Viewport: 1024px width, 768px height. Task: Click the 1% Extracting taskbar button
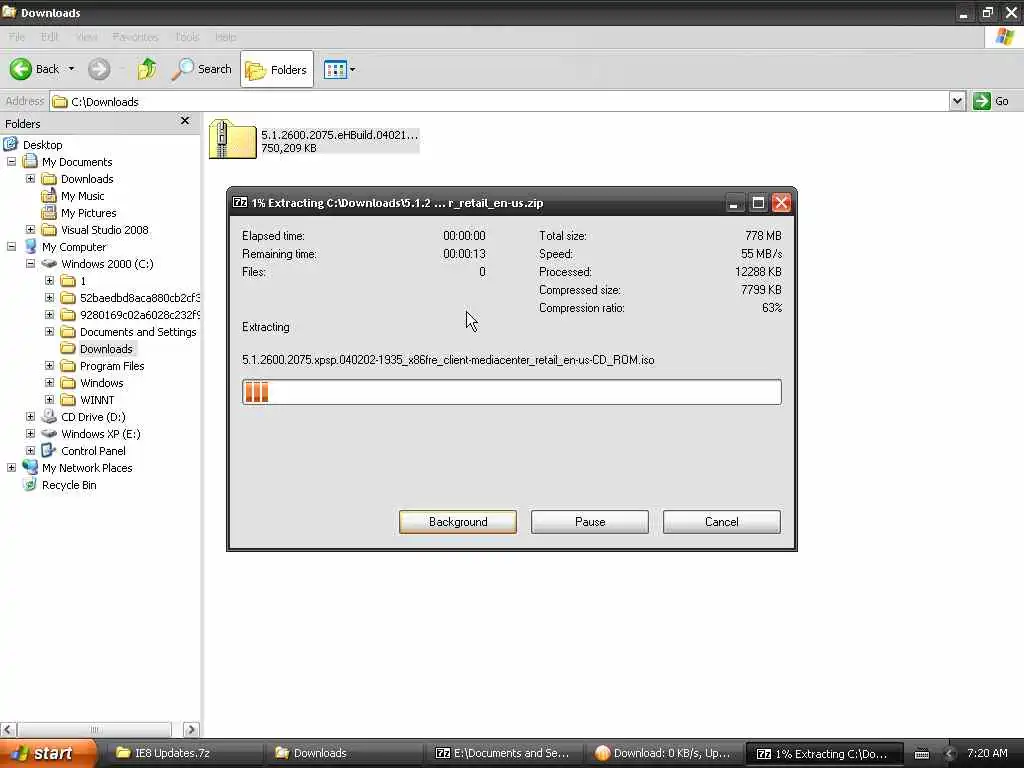pos(822,753)
